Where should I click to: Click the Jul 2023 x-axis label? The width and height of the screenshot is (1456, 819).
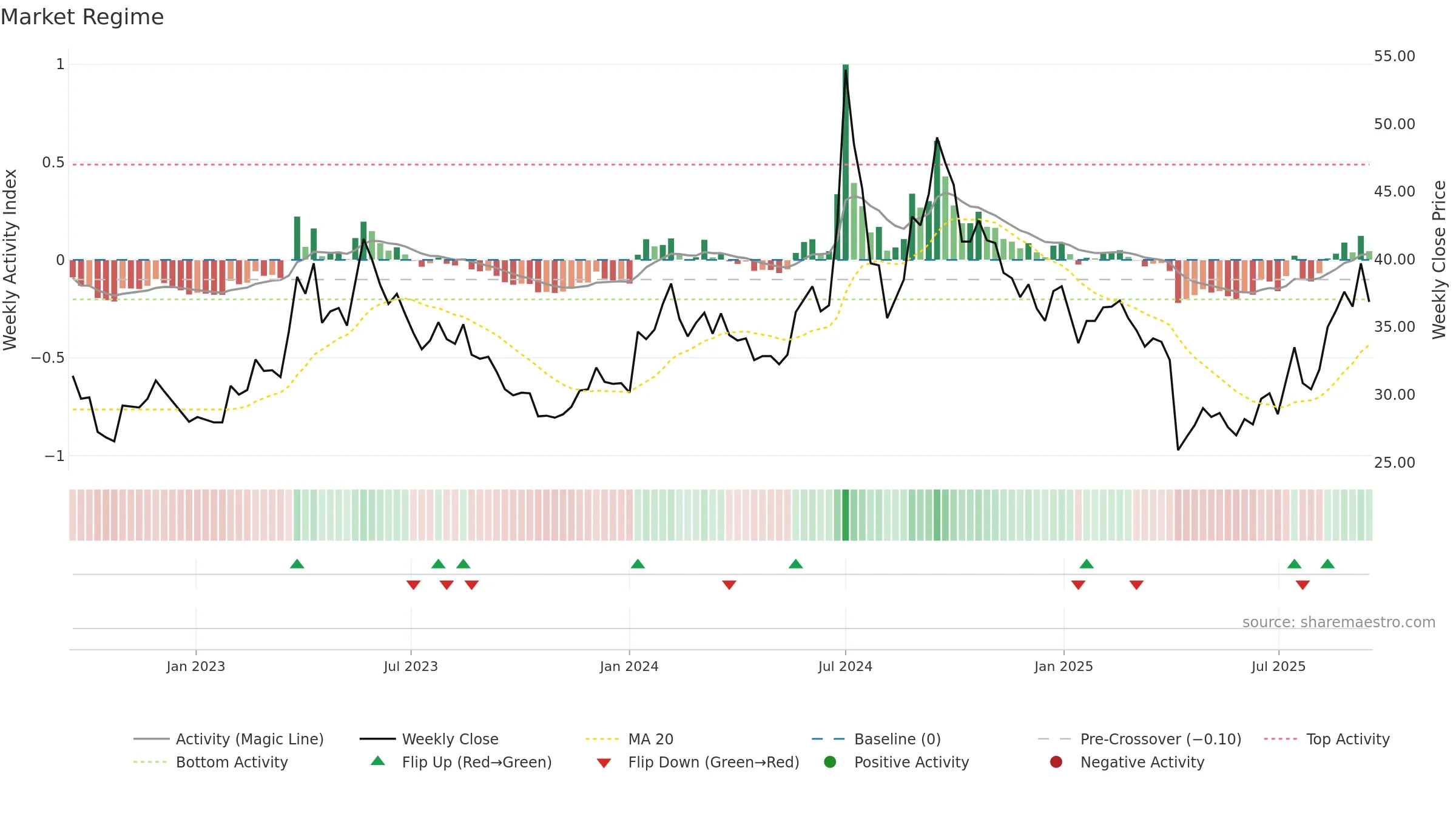pyautogui.click(x=411, y=666)
